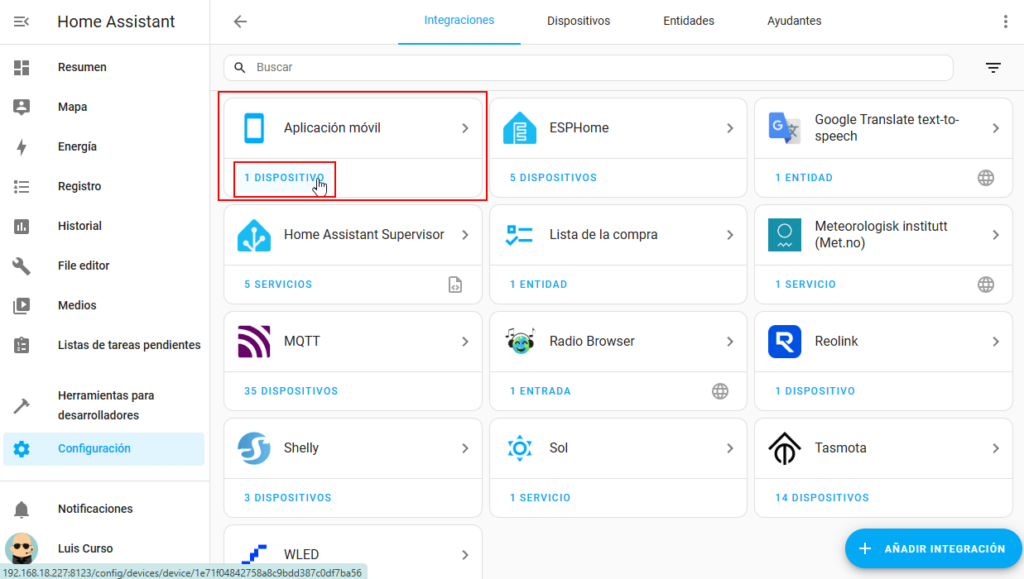Open the 14 dispositivos link under Tasmota
1024x579 pixels.
[821, 498]
